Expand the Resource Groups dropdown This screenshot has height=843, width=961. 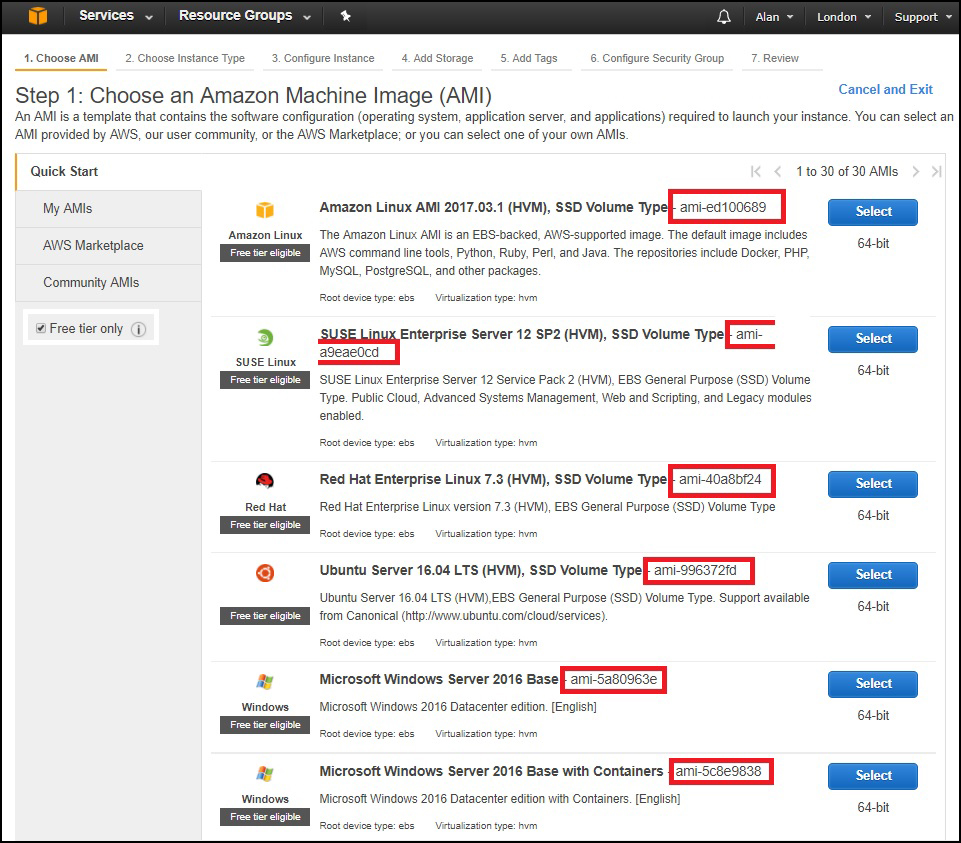[x=245, y=15]
